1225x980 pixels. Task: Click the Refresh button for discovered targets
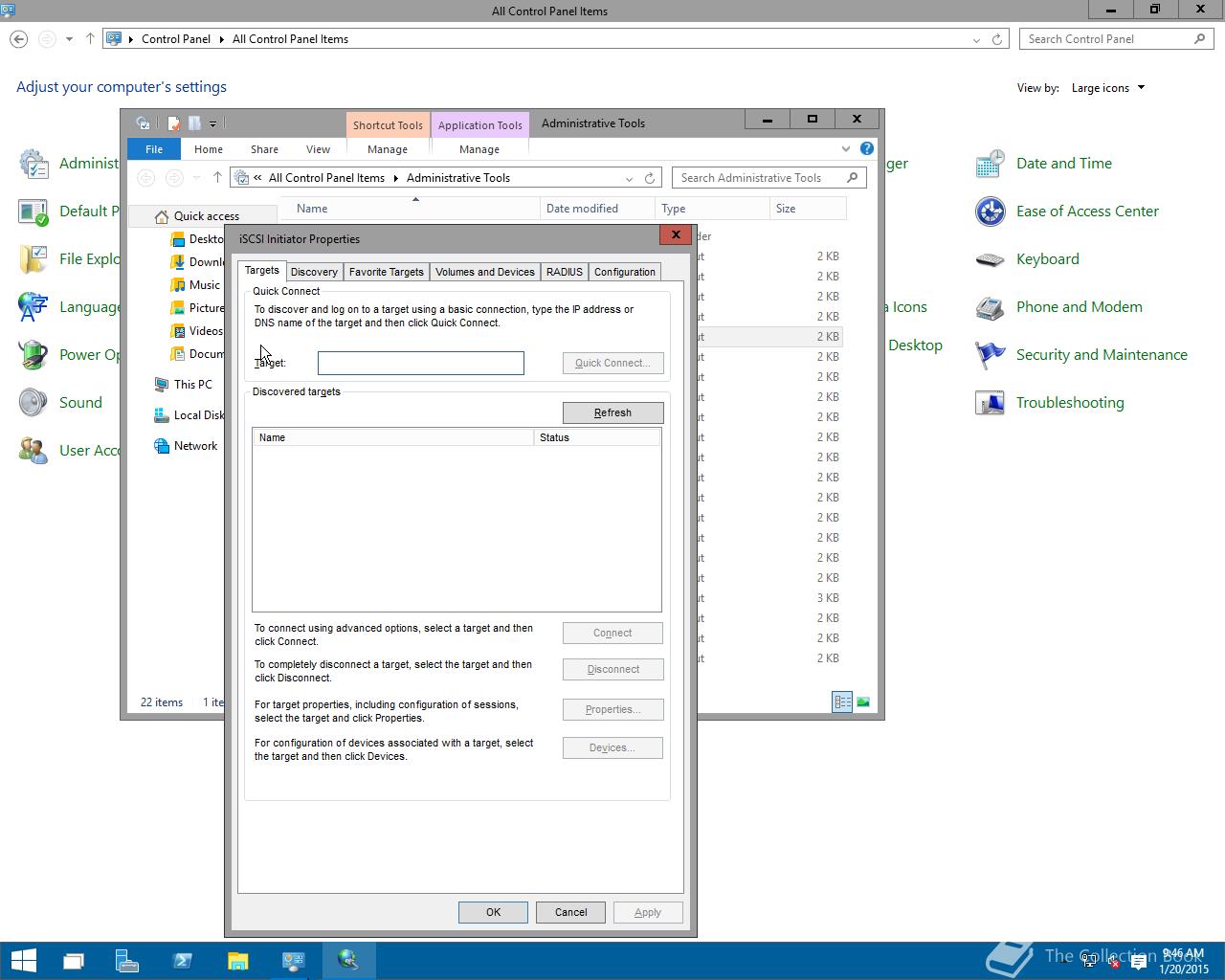(612, 412)
